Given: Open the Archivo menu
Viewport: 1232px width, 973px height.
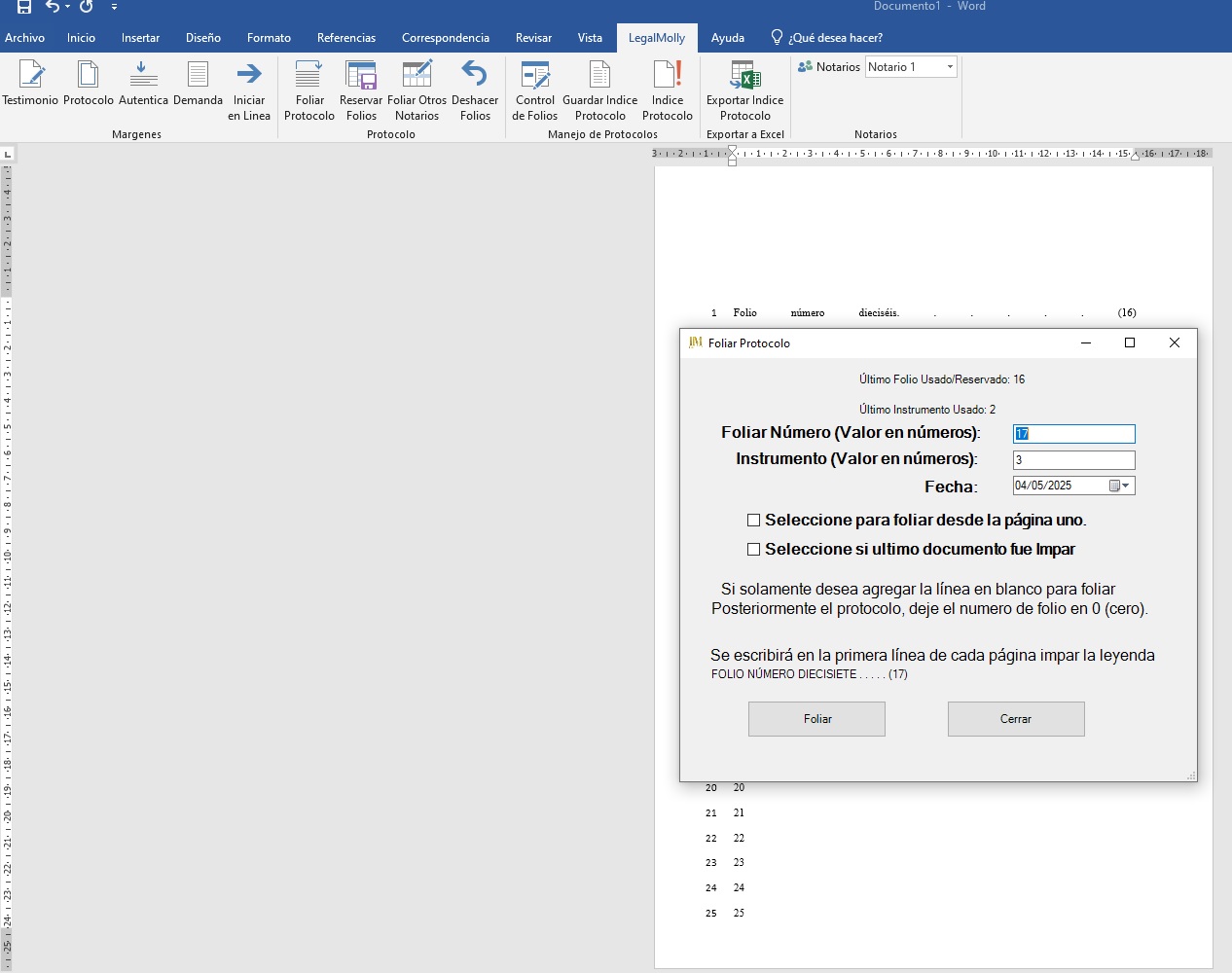Looking at the screenshot, I should 25,38.
